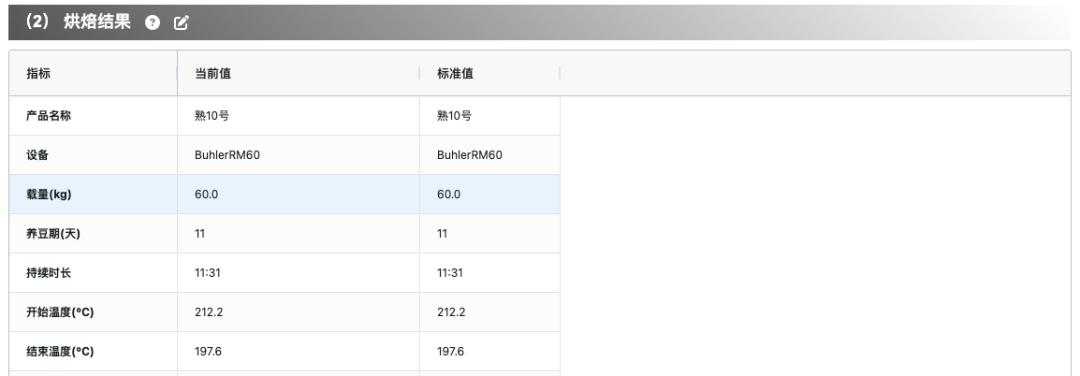The width and height of the screenshot is (1080, 376).
Task: Click 11 in 标准值 column of 养豆期 row
Action: click(442, 233)
